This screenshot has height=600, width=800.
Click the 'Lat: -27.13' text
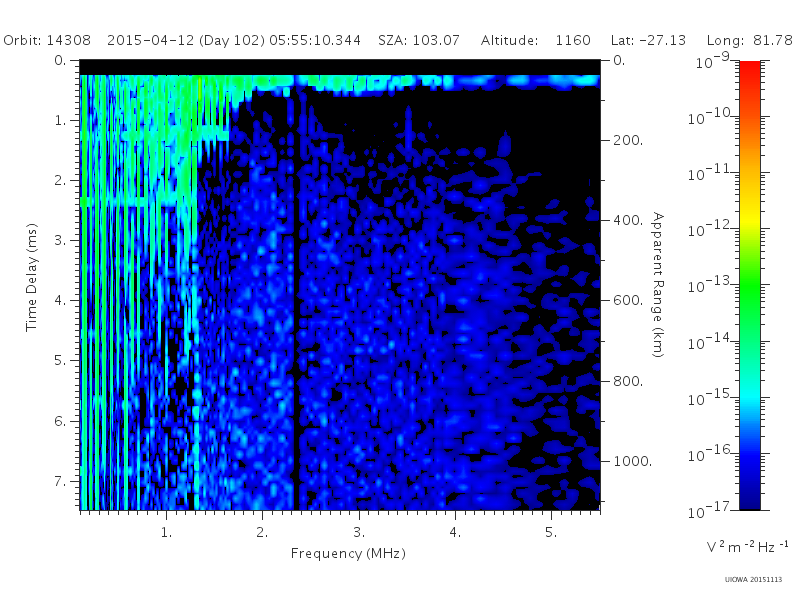coord(648,40)
